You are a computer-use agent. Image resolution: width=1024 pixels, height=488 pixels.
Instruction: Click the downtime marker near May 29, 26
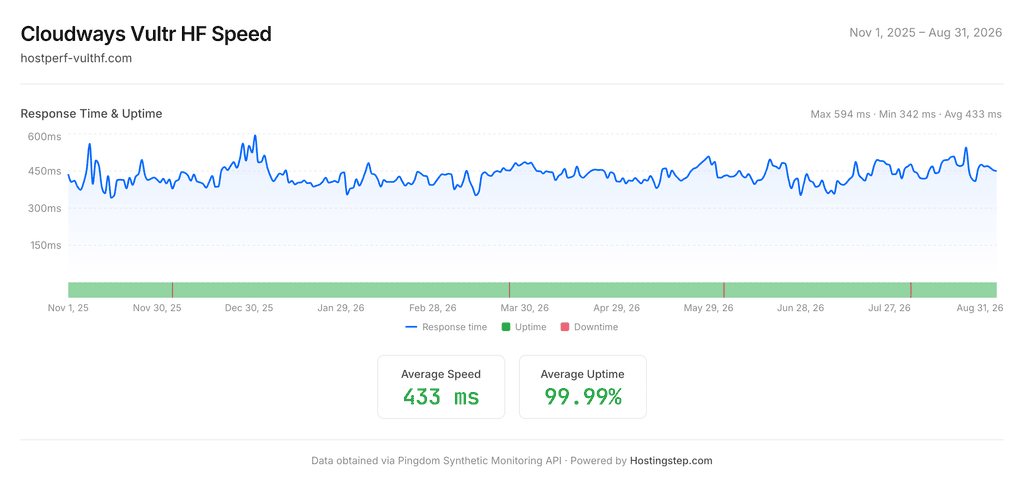click(x=724, y=290)
